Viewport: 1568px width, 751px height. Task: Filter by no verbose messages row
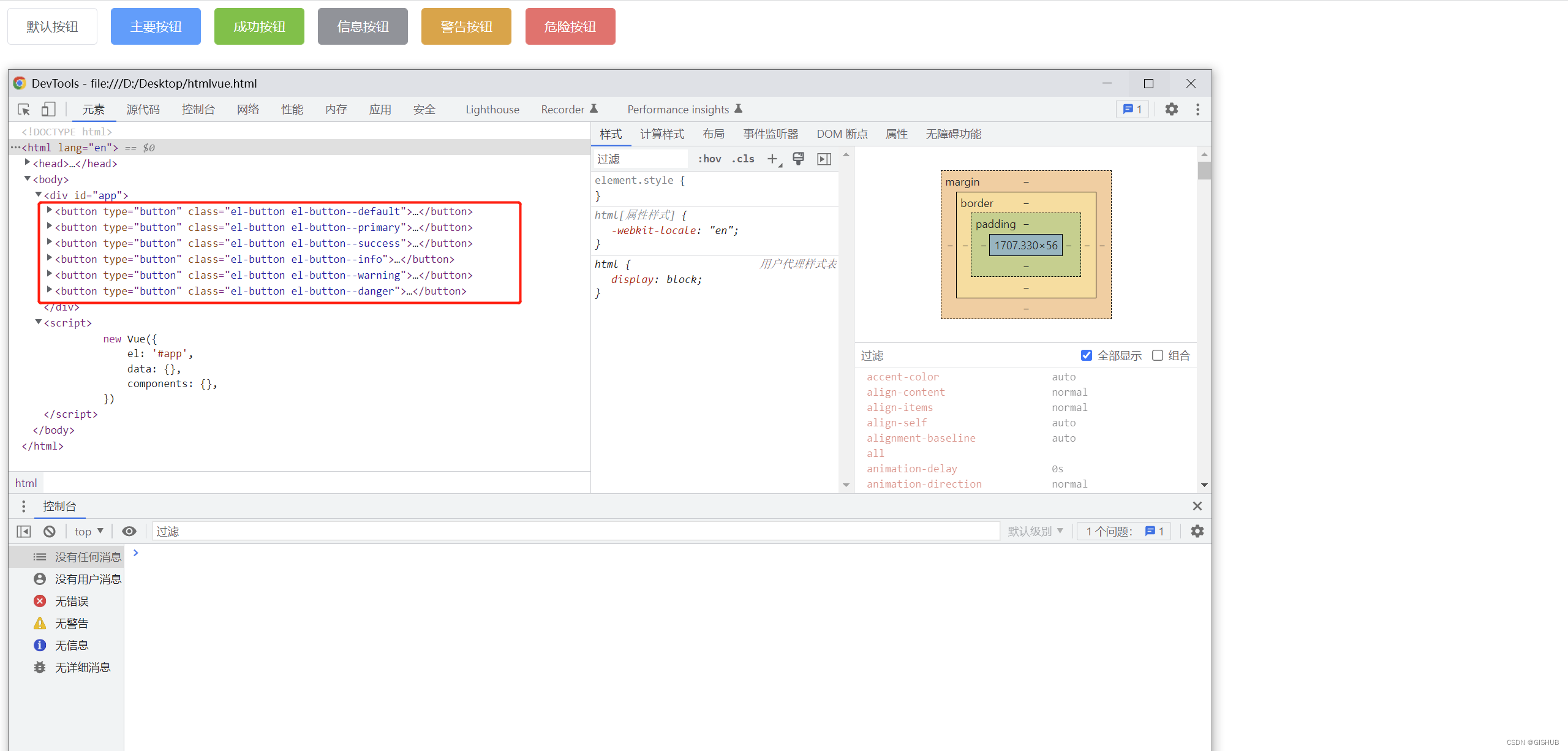(x=66, y=667)
